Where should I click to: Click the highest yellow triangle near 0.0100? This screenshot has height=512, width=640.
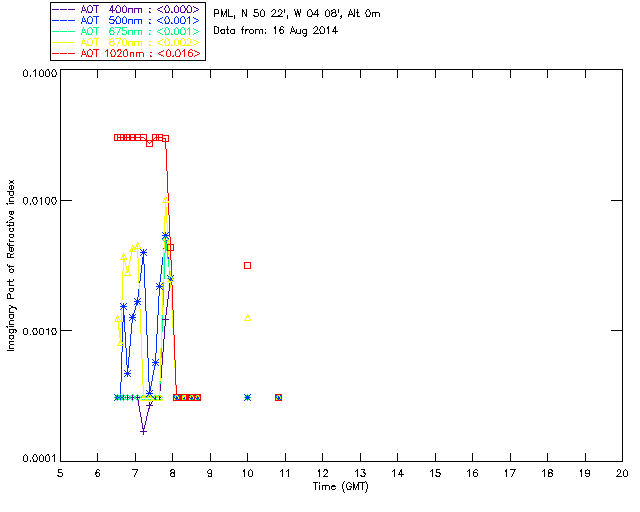click(x=166, y=198)
